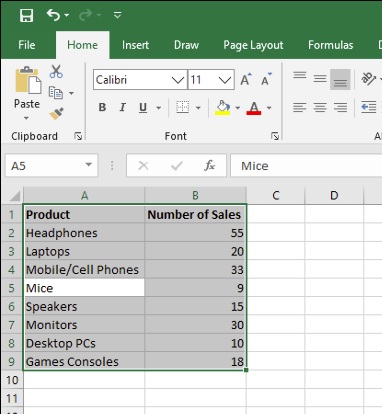The width and height of the screenshot is (382, 414).
Task: Expand the Name Box dropdown arrow
Action: (x=89, y=165)
